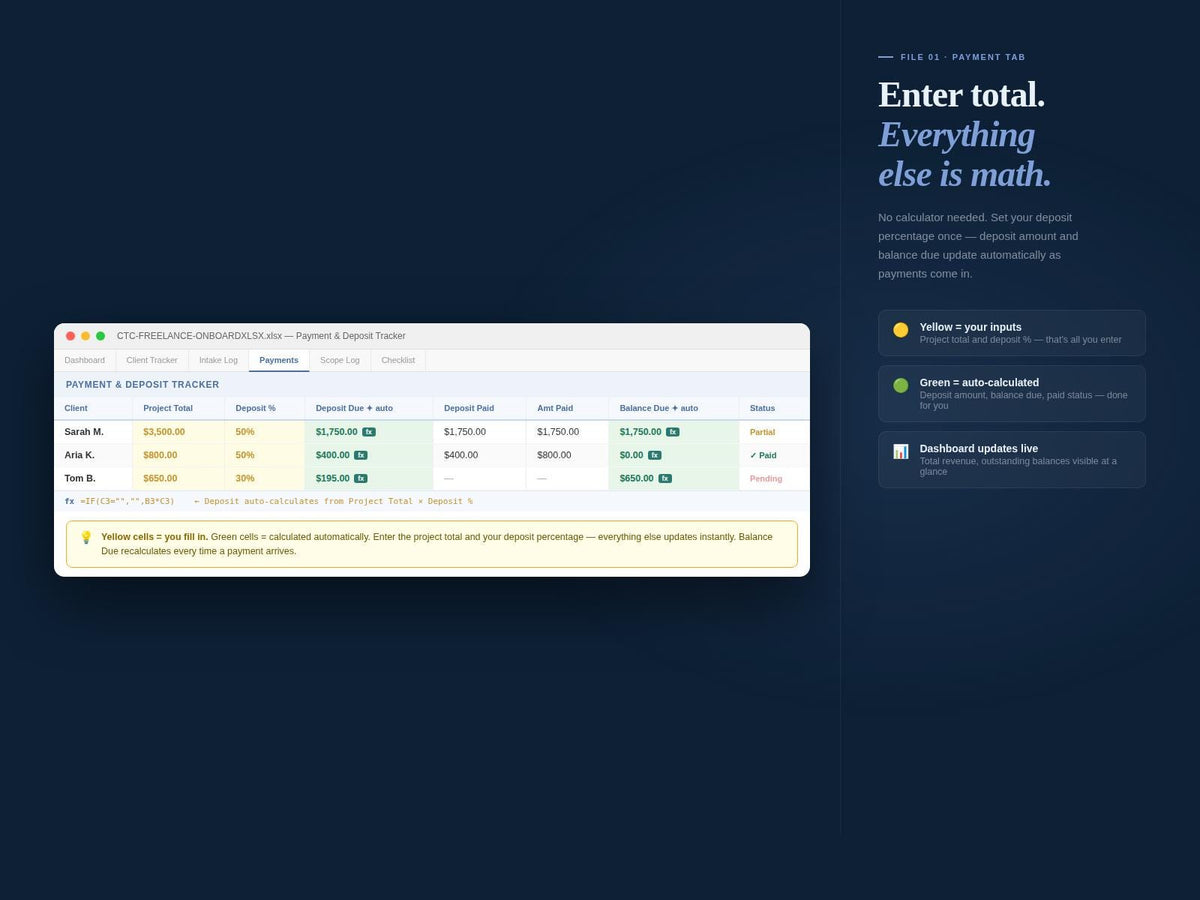The image size is (1200, 900).
Task: Click the fx badge in Sarah M. balance due
Action: coord(673,432)
